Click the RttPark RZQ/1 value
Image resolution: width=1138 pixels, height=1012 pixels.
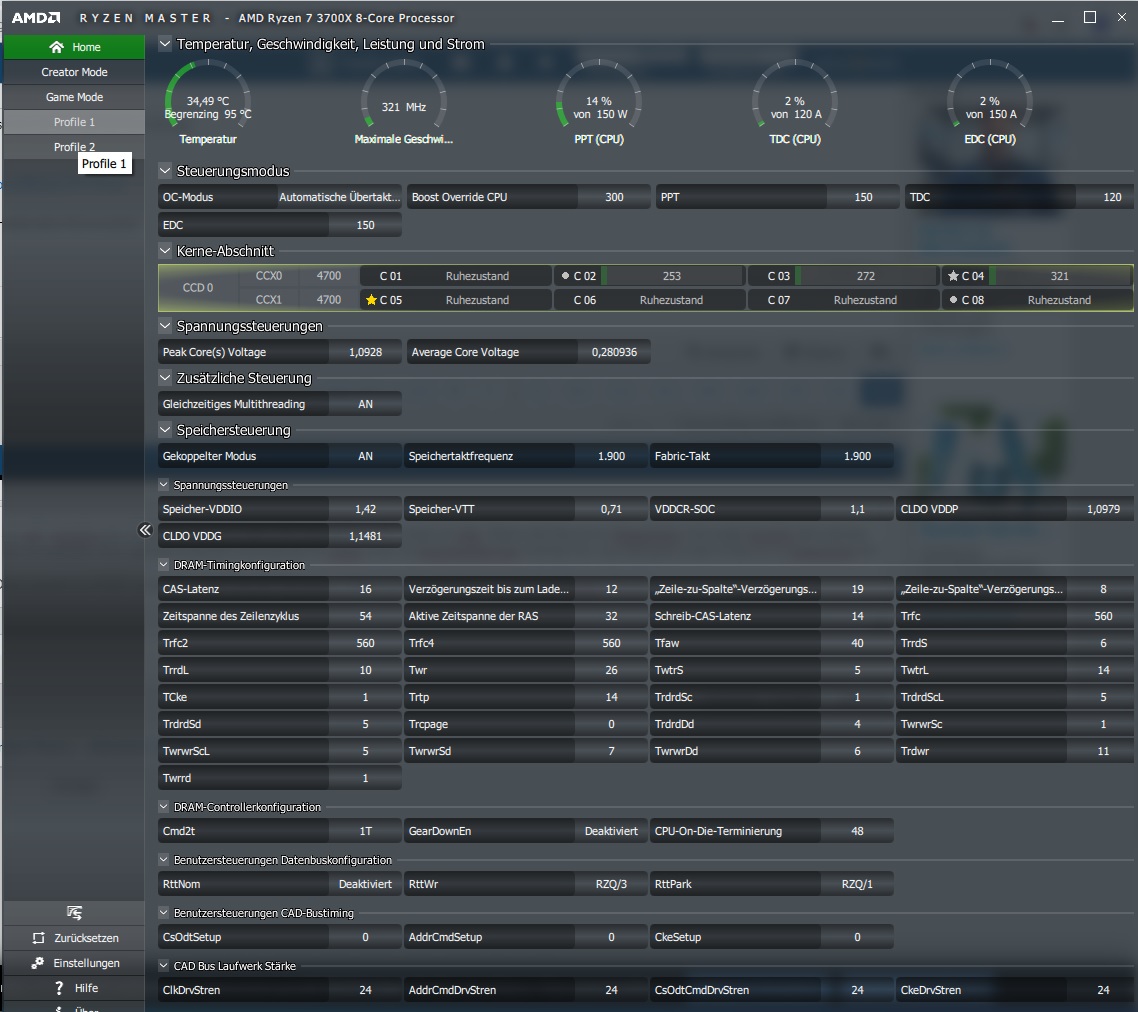tap(857, 884)
